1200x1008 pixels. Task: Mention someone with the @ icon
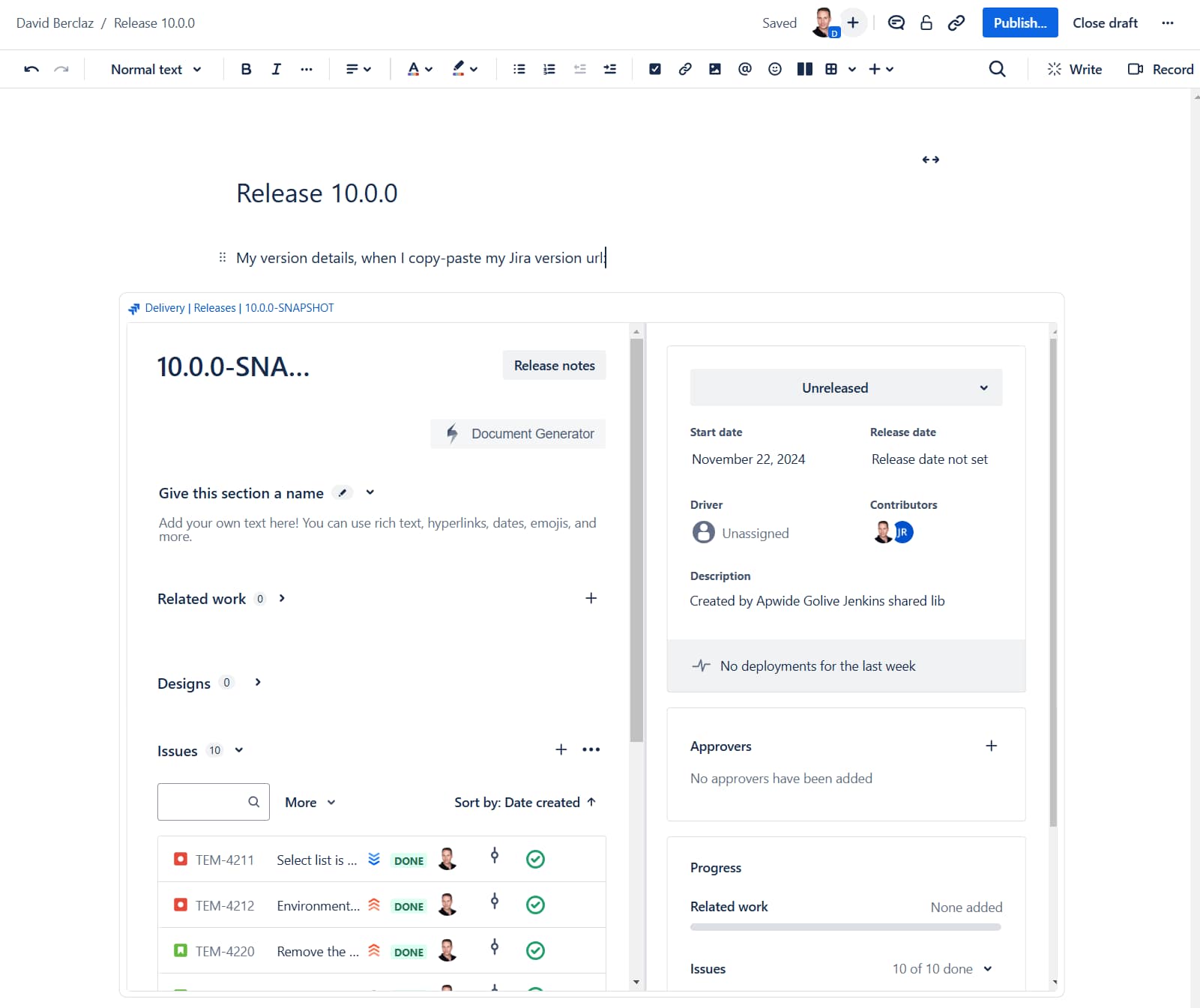coord(744,69)
